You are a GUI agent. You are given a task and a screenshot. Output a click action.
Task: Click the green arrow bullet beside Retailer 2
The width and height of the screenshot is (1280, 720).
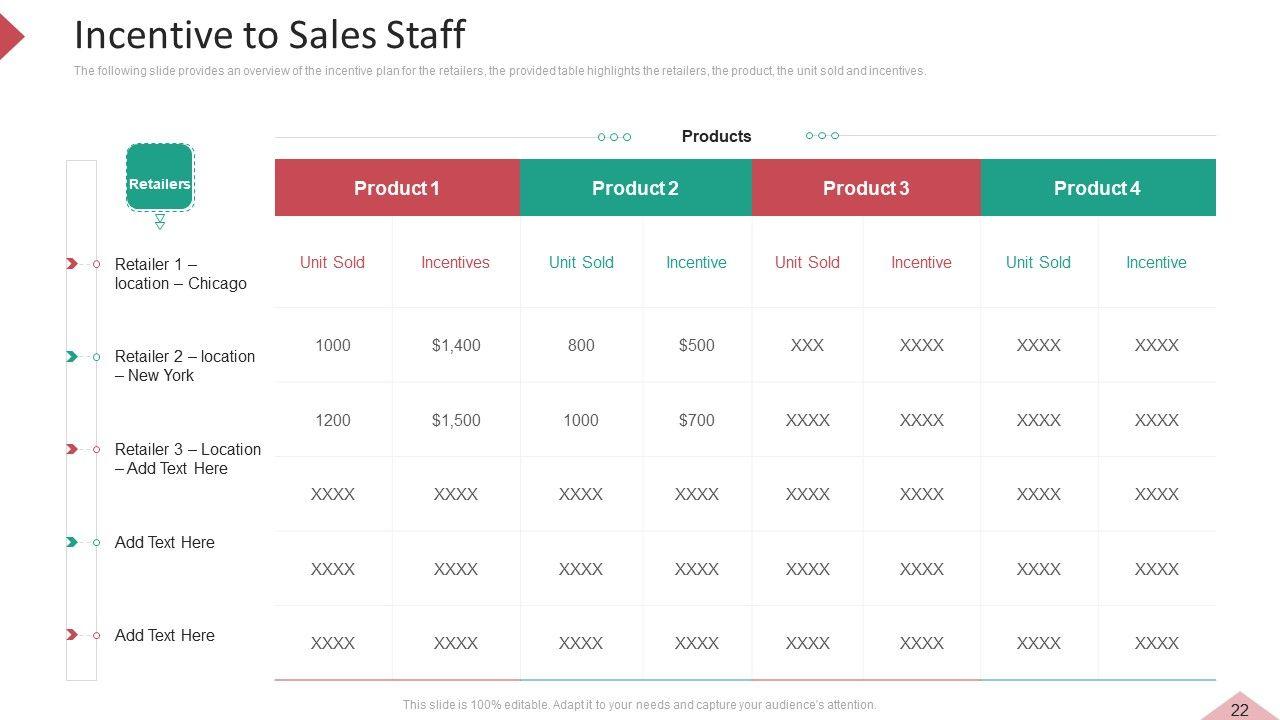(72, 357)
